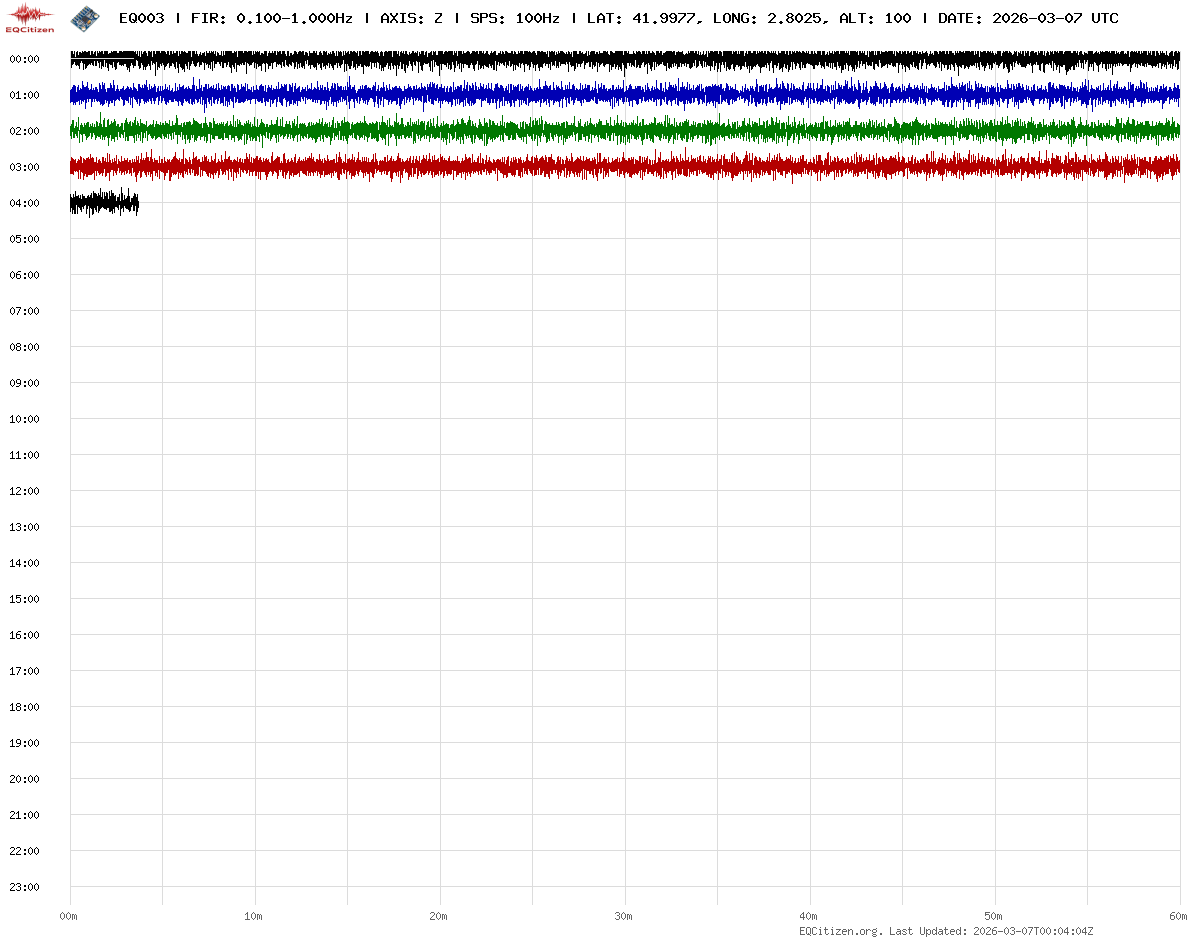Click the SPS 100Hz sample rate text
Image resolution: width=1200 pixels, height=940 pixels.
[515, 18]
